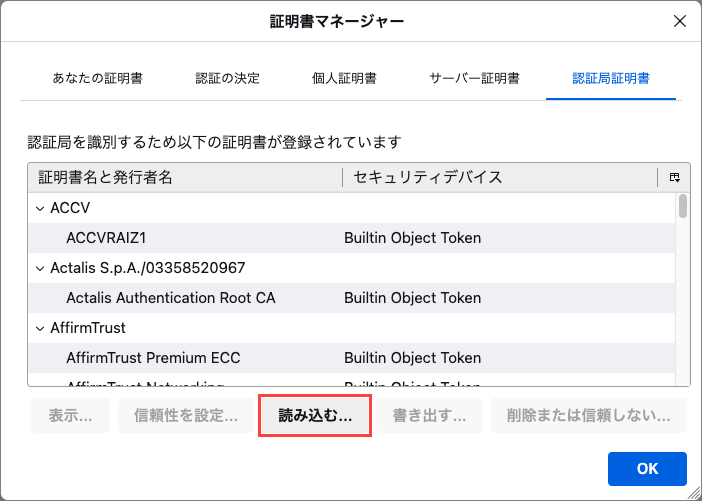
Task: Confirm with the blue OK button
Action: 647,469
